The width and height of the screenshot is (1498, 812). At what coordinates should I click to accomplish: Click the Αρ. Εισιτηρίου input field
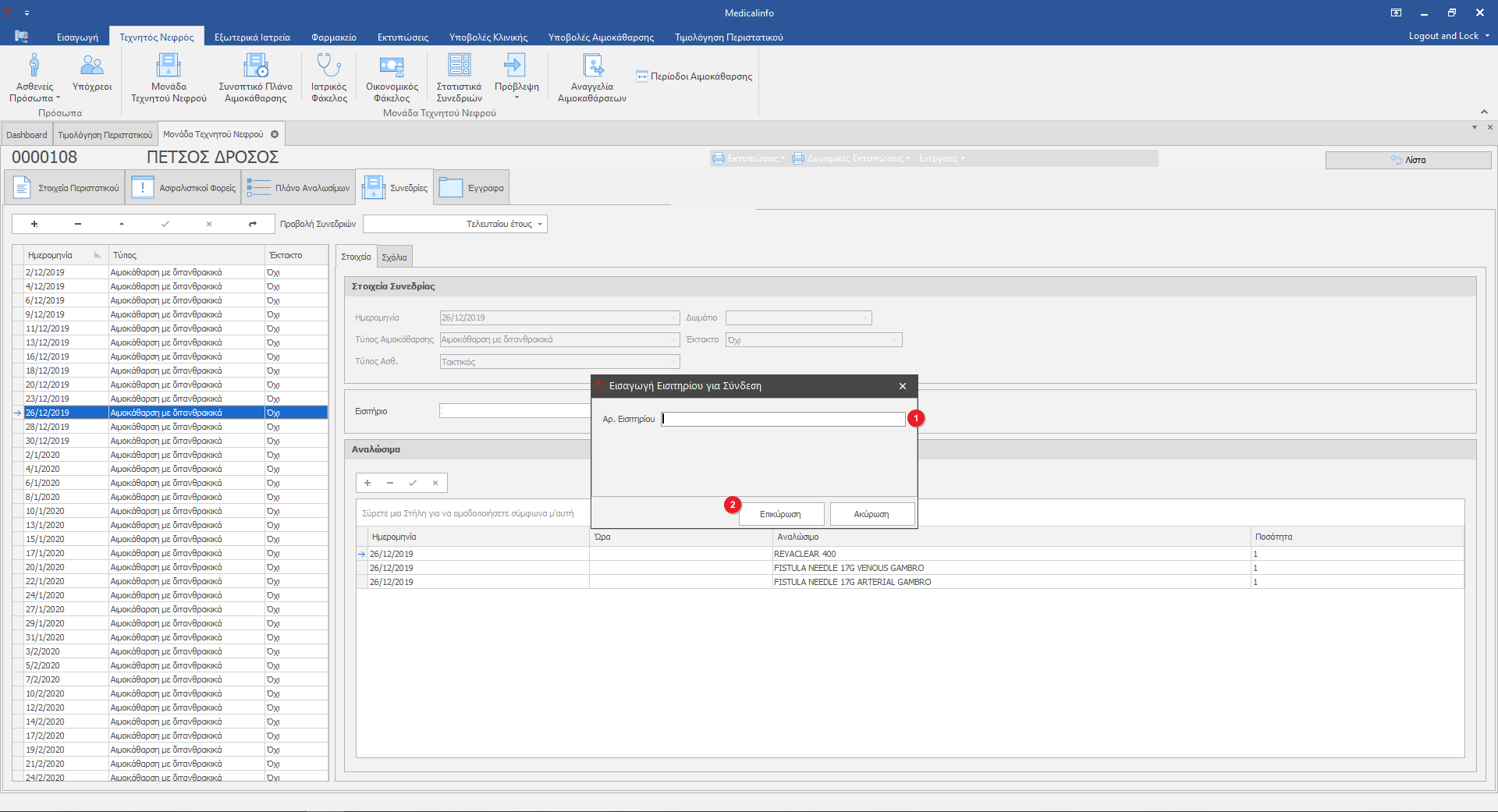783,419
